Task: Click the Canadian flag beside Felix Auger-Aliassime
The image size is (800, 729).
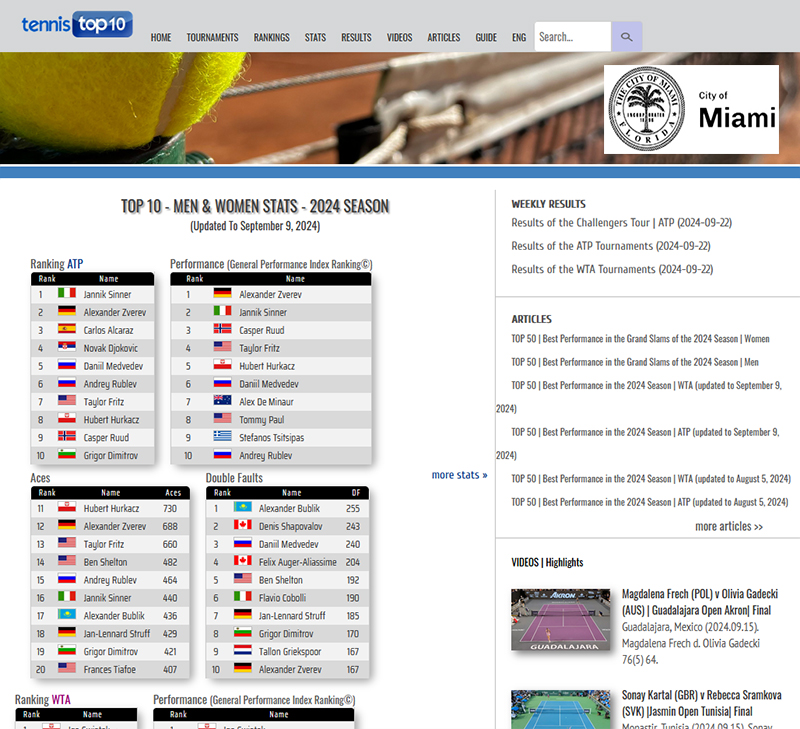Action: 243,561
